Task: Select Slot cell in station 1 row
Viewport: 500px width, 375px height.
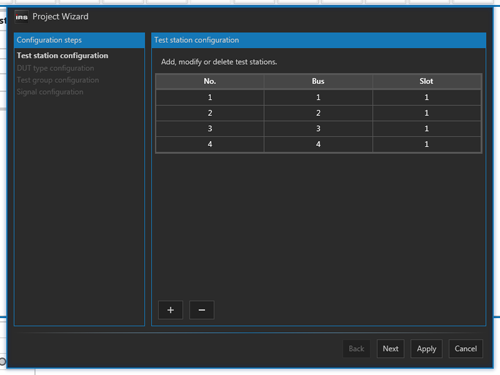Action: point(426,97)
